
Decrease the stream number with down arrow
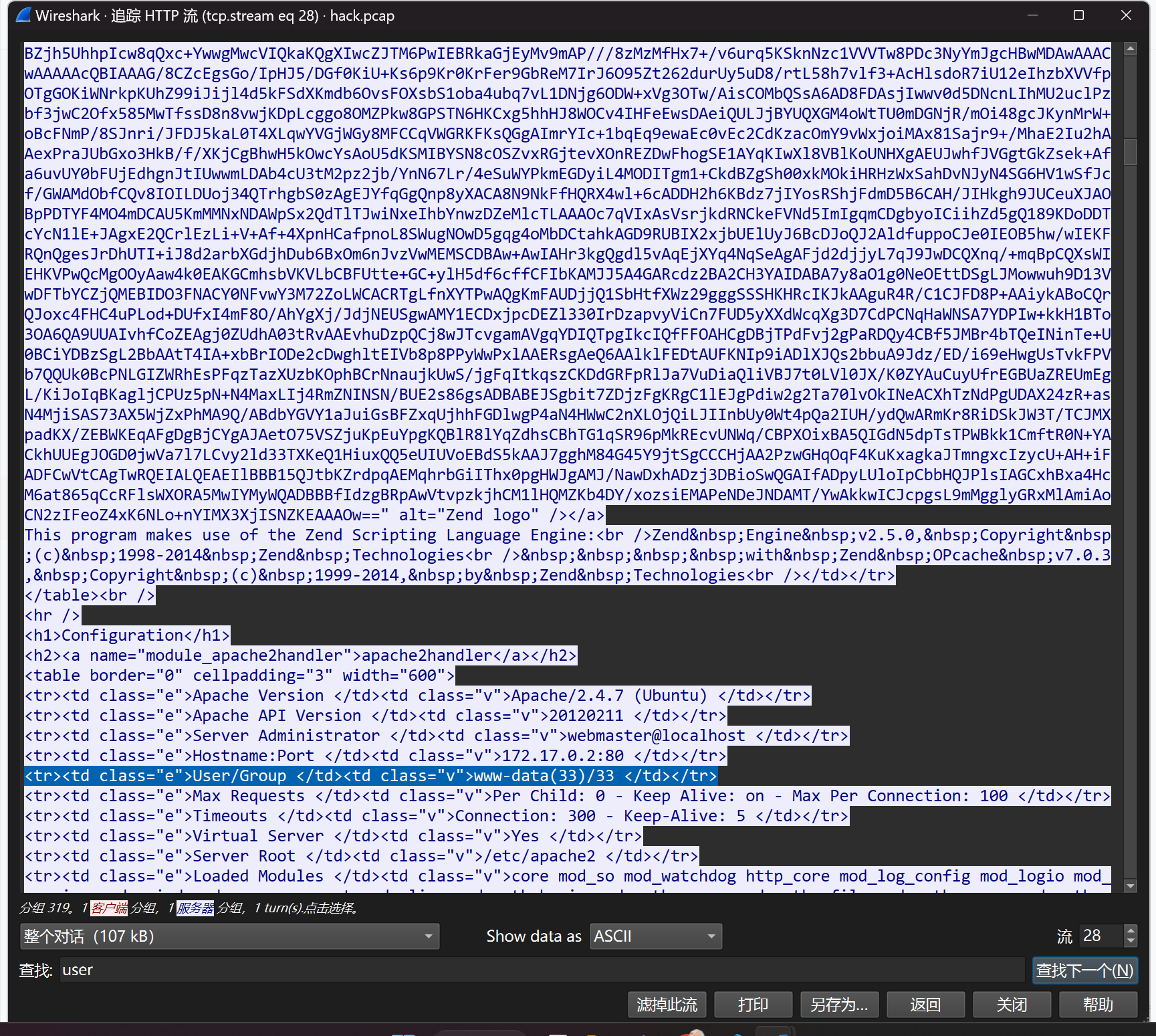[x=1131, y=941]
